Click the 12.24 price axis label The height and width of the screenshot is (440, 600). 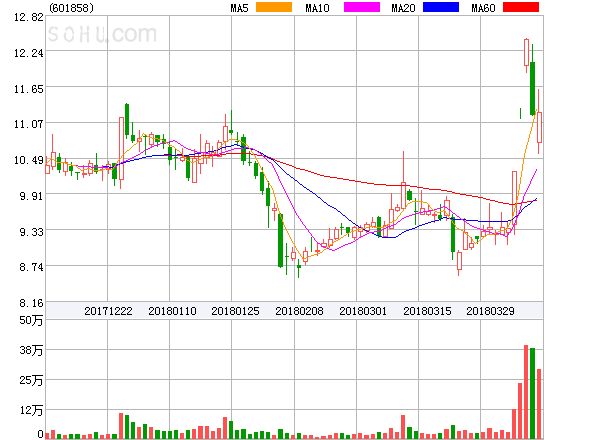[29, 53]
